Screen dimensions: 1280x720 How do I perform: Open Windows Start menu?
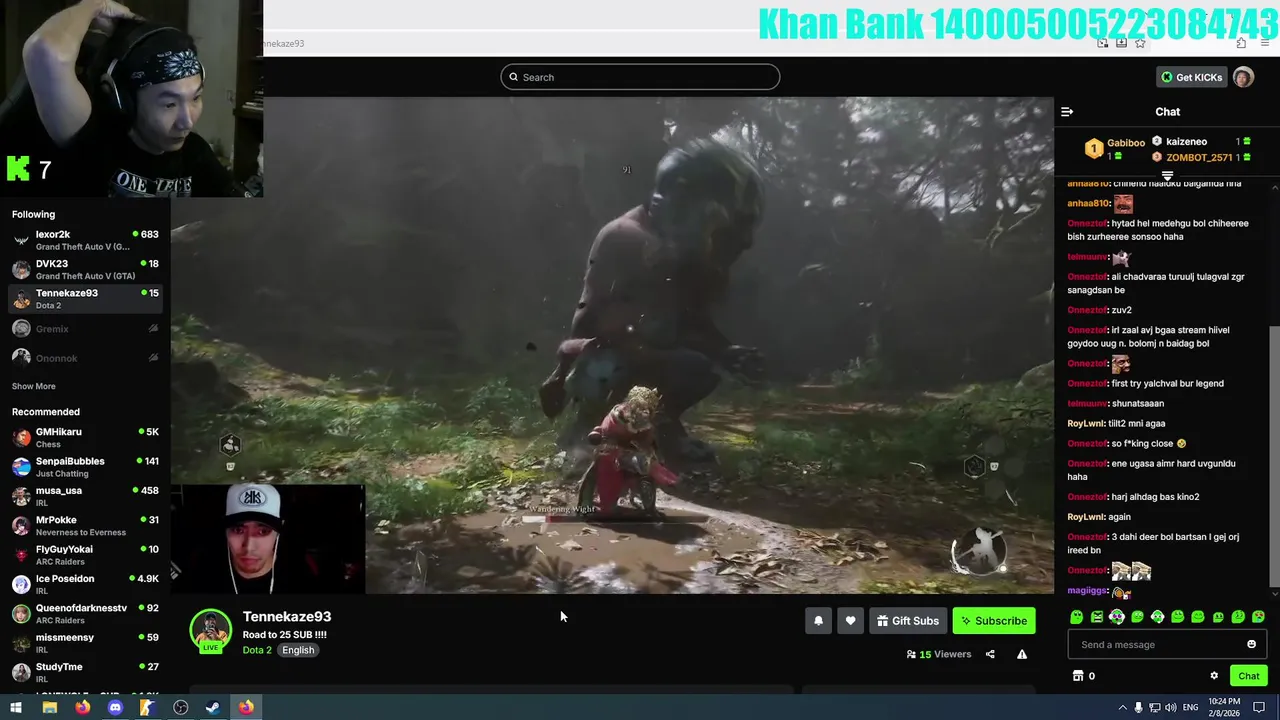tap(16, 707)
